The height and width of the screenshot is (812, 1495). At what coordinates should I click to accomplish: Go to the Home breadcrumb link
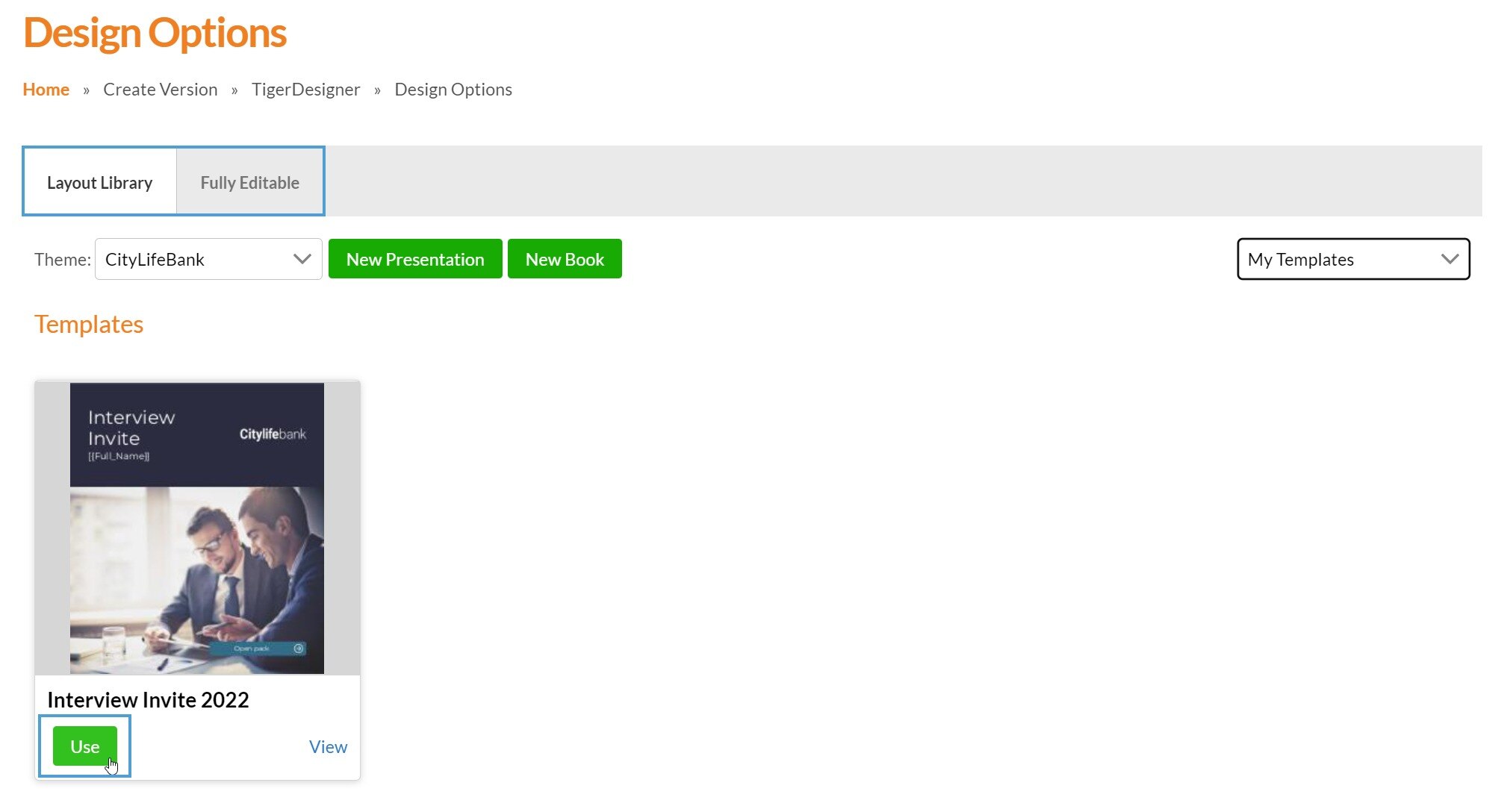pos(46,90)
